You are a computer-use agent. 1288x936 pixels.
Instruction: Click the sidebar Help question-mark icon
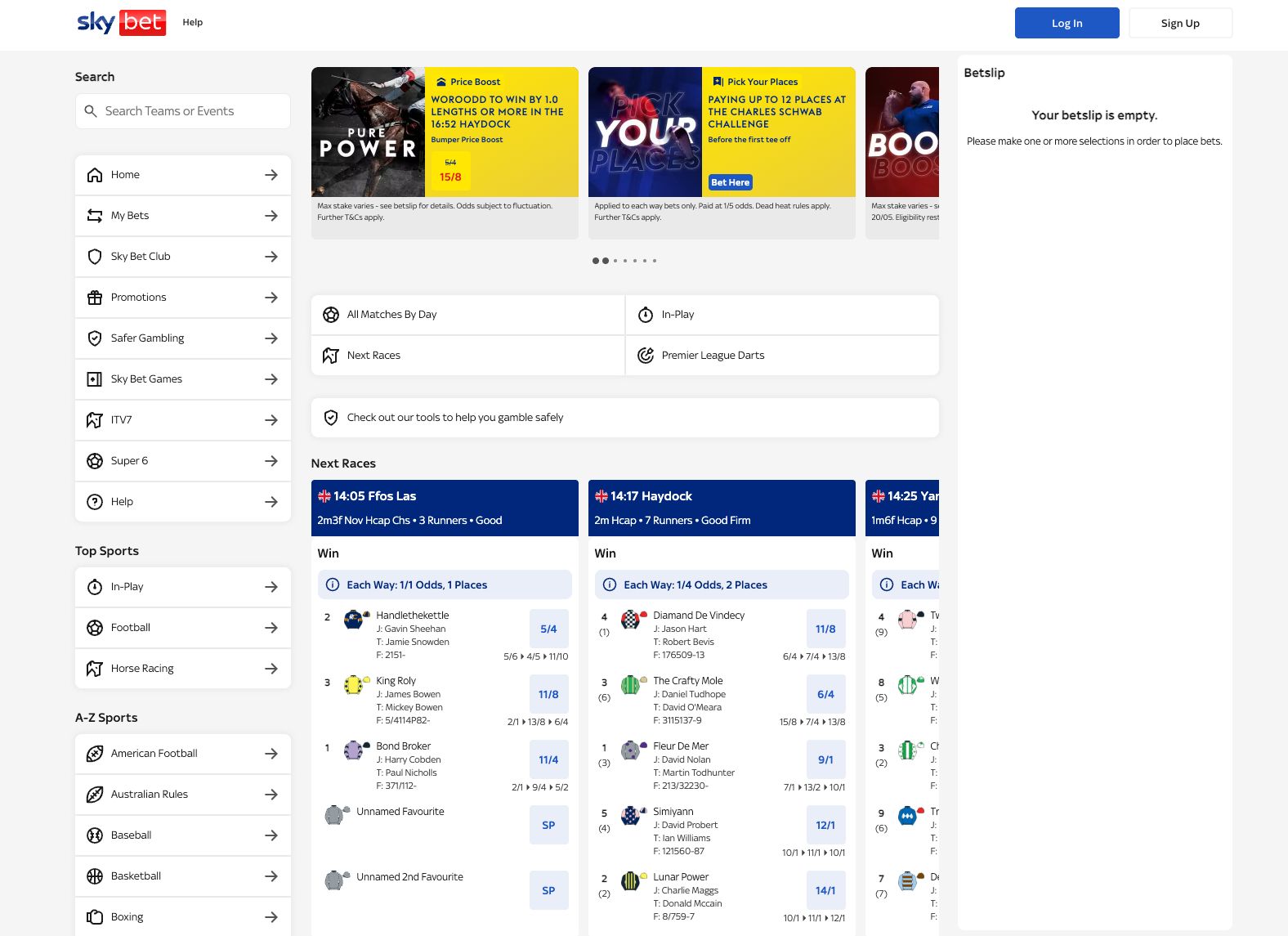coord(95,502)
